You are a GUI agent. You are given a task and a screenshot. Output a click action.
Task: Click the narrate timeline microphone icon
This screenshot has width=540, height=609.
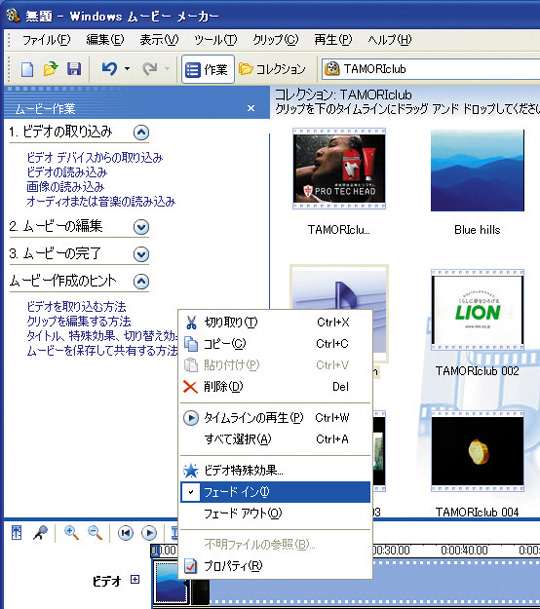tap(40, 532)
